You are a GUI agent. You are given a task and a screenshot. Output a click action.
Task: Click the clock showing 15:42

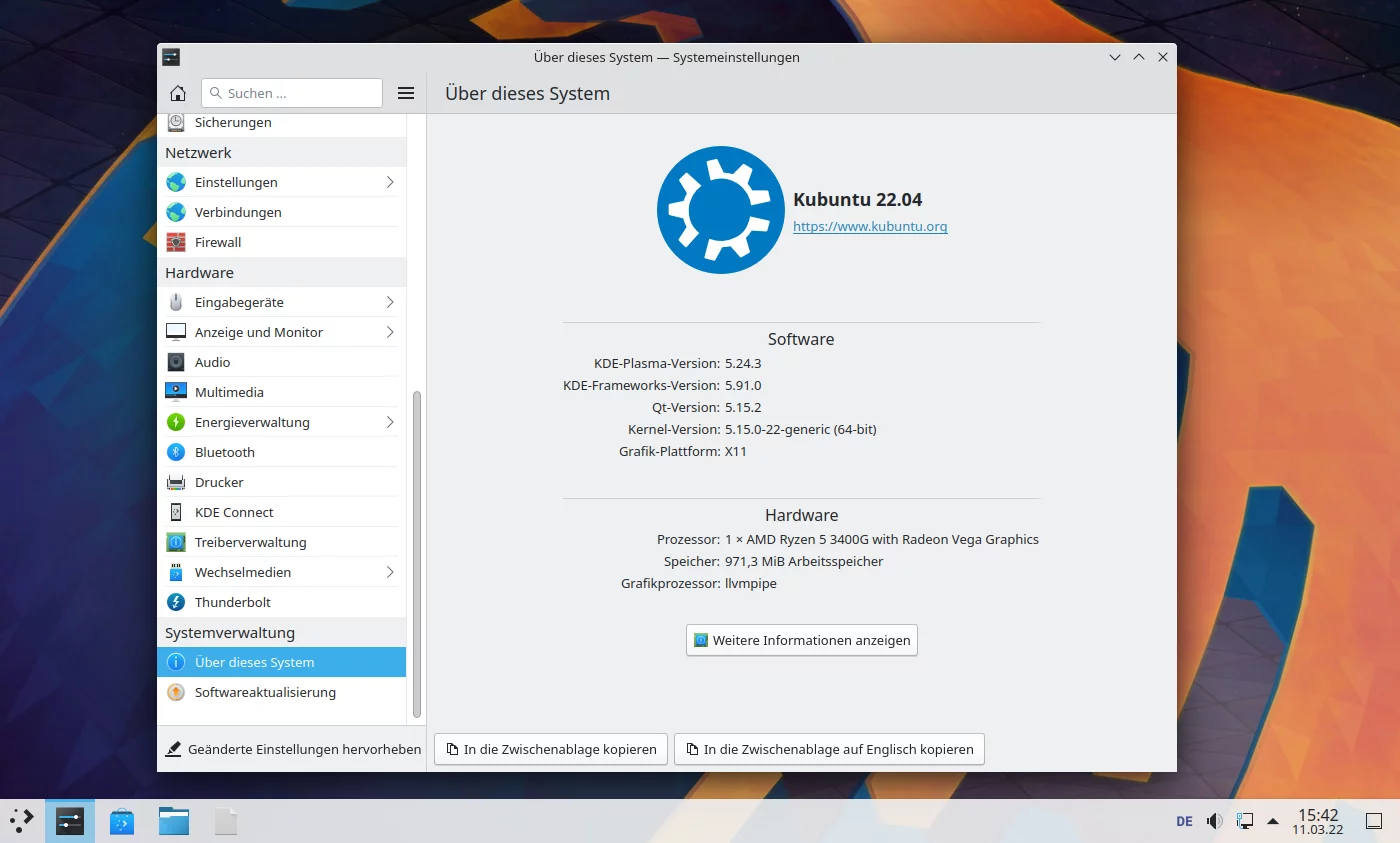click(1318, 816)
